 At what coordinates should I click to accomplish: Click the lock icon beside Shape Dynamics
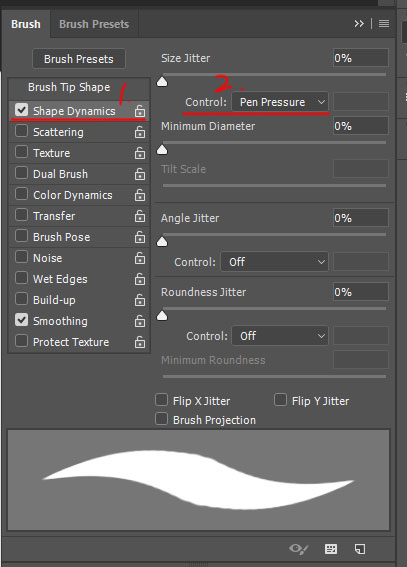[140, 111]
